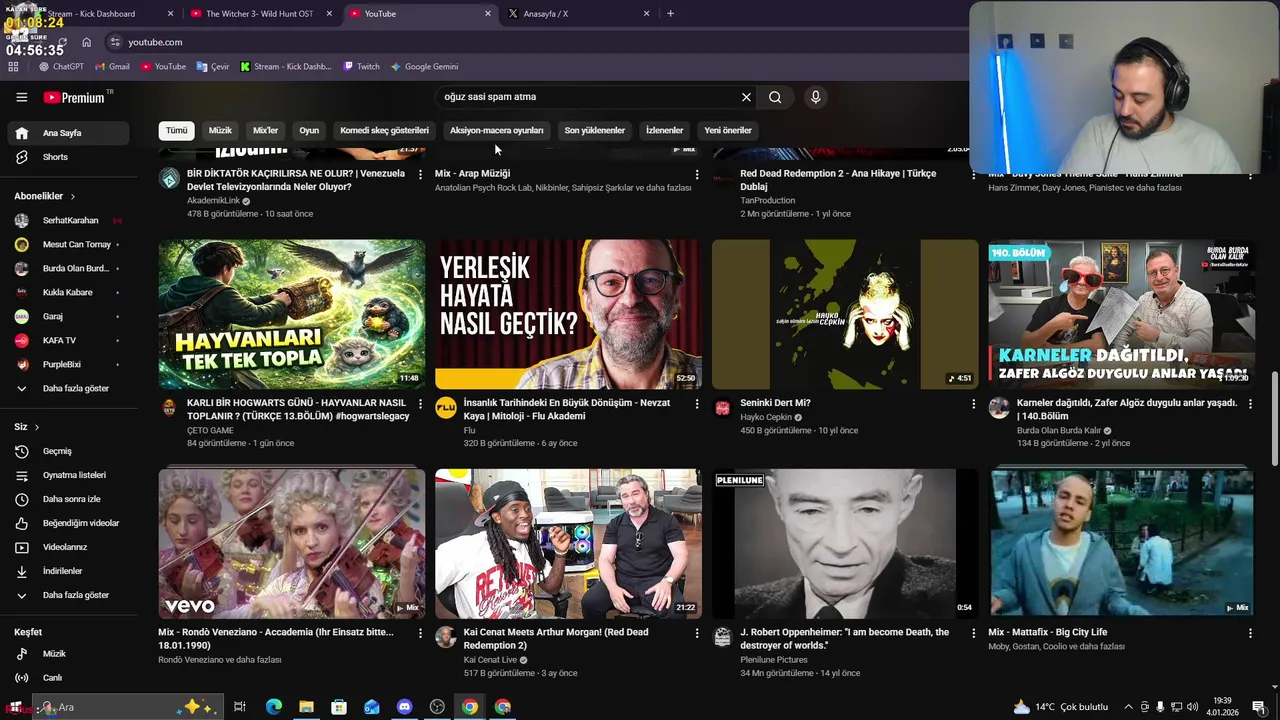Open options for Kai Cenat Meets Arthur Morgan
Screen dimensions: 1280x720
697,633
